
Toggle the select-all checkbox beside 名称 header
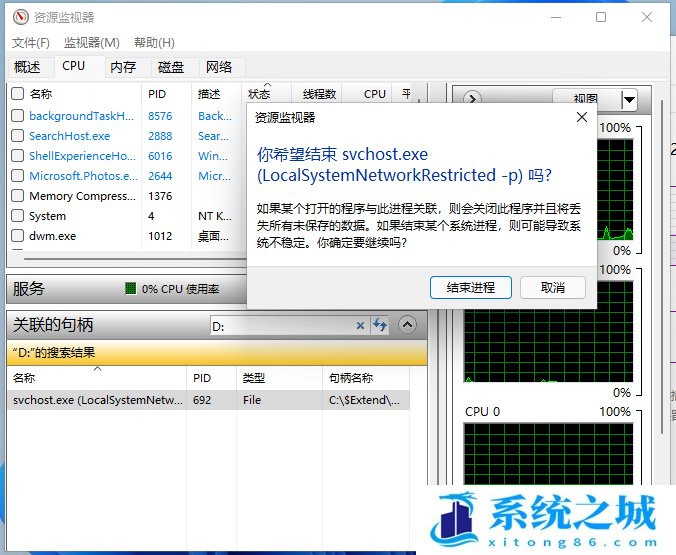click(x=17, y=94)
